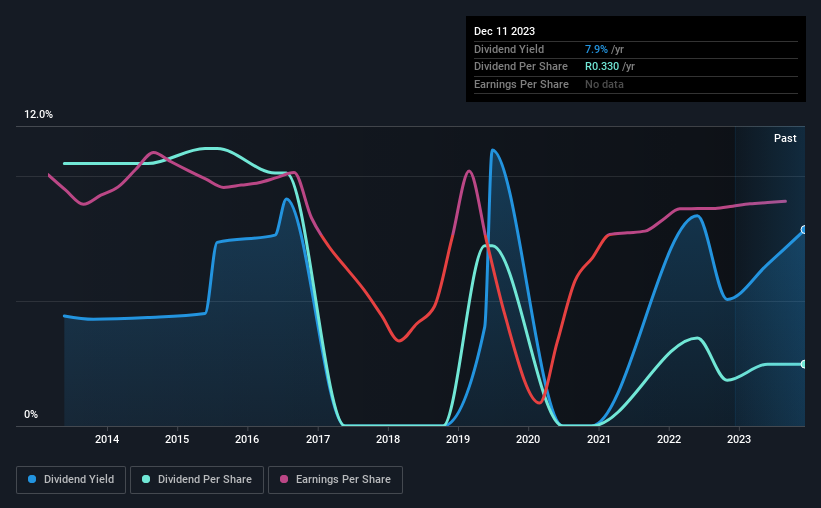
Task: Select the Dividend Per Share endpoint marker
Action: pos(804,364)
